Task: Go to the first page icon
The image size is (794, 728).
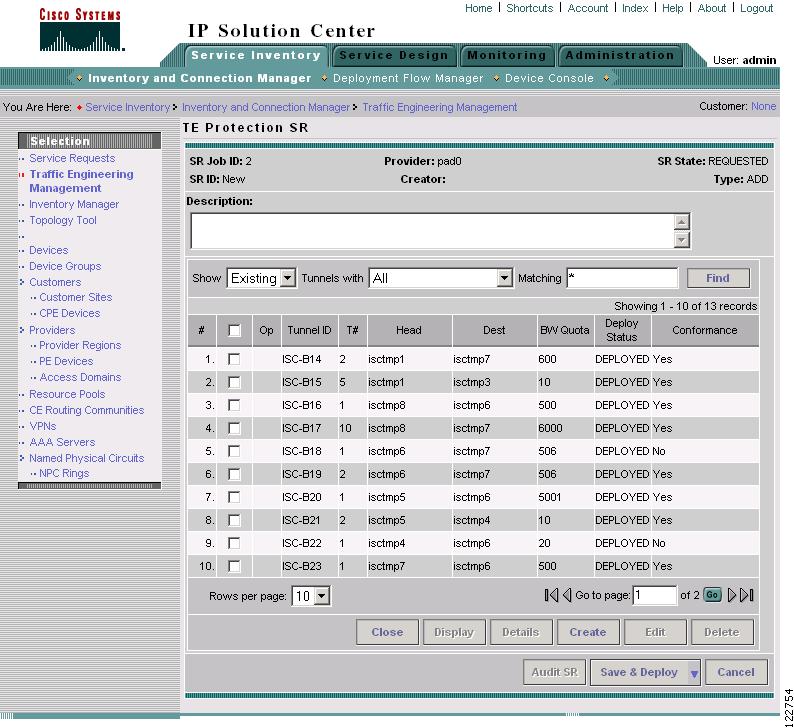Action: click(x=551, y=595)
